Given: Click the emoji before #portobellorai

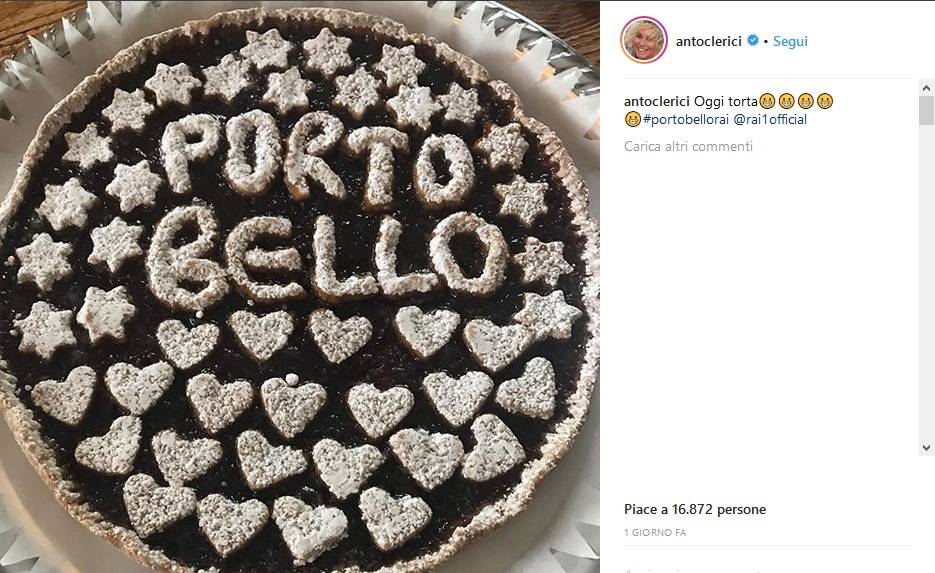Looking at the screenshot, I should [632, 119].
